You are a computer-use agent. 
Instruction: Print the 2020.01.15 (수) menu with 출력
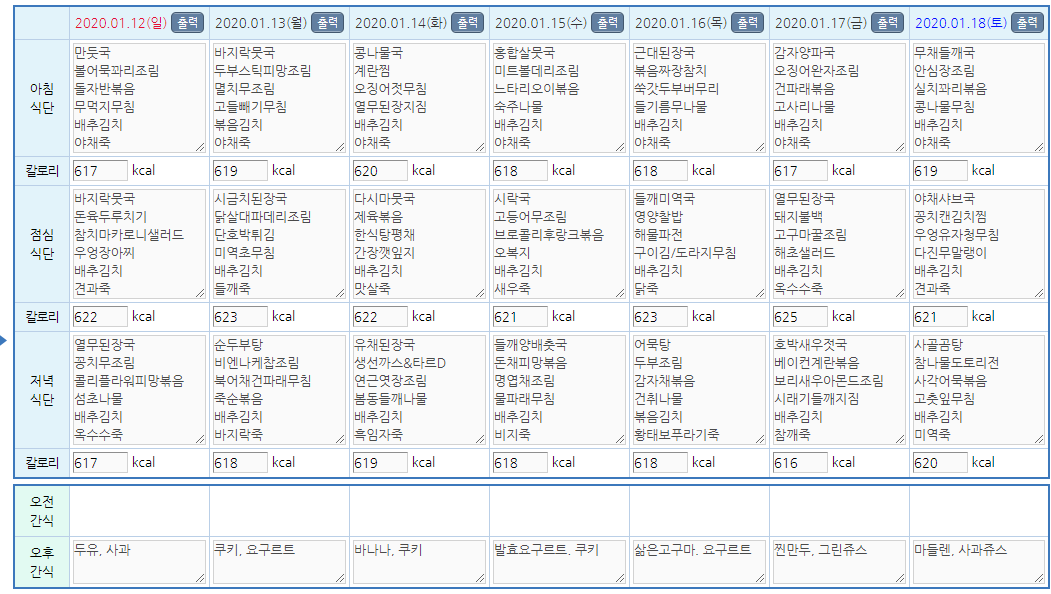point(607,22)
